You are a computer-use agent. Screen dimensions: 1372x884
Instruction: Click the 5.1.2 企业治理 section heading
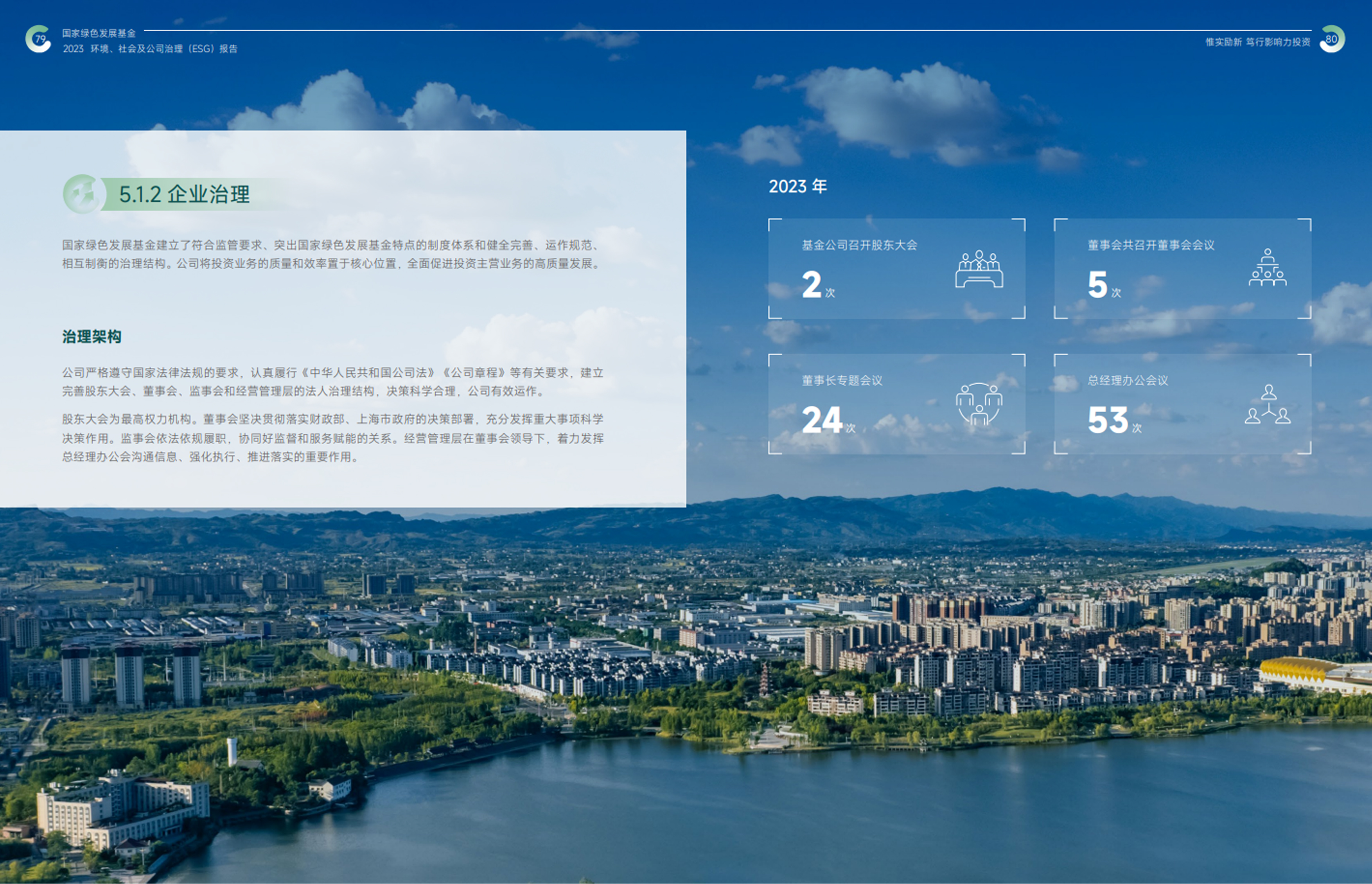pyautogui.click(x=184, y=194)
